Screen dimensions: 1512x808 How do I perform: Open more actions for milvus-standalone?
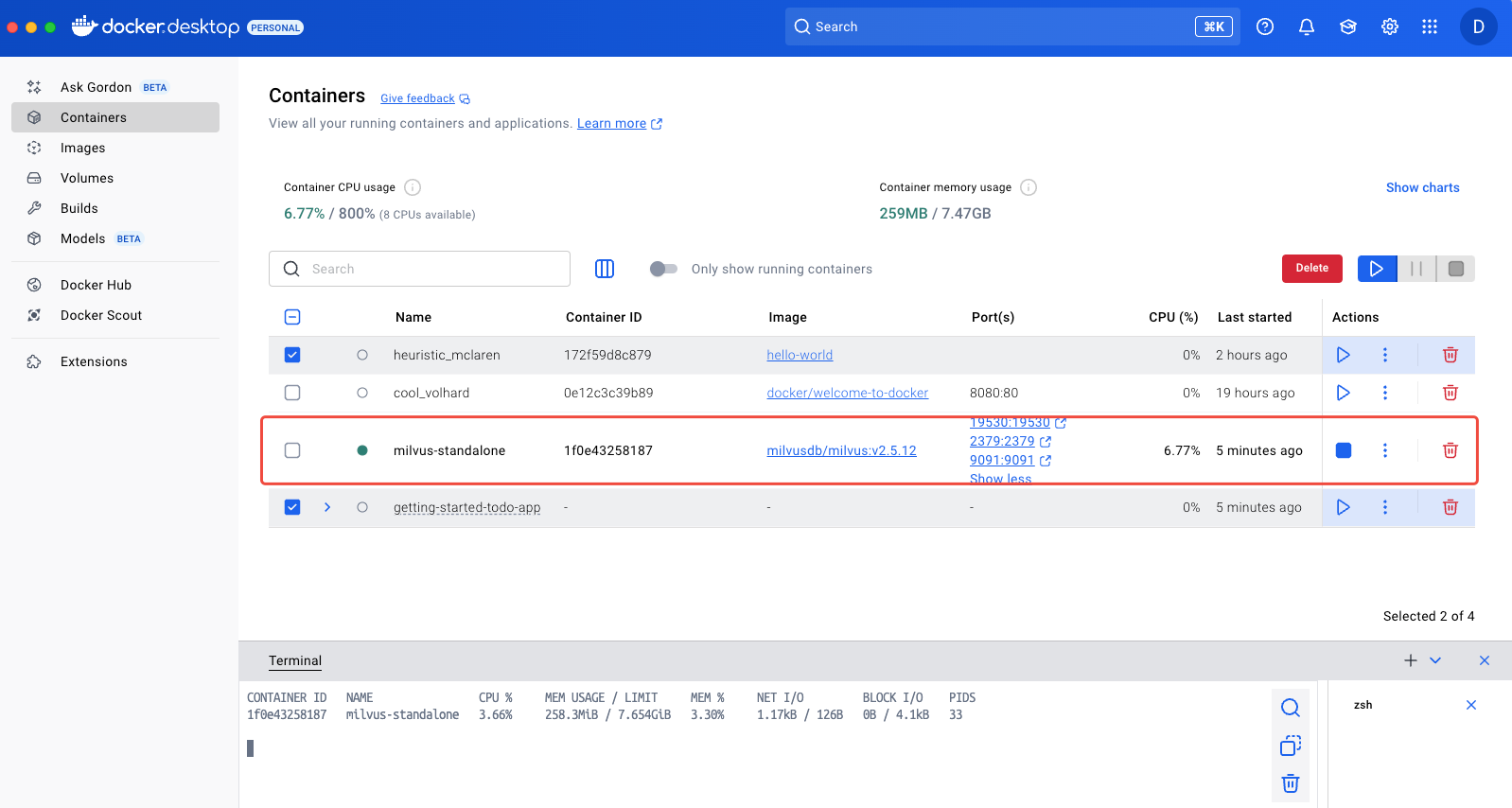1384,450
